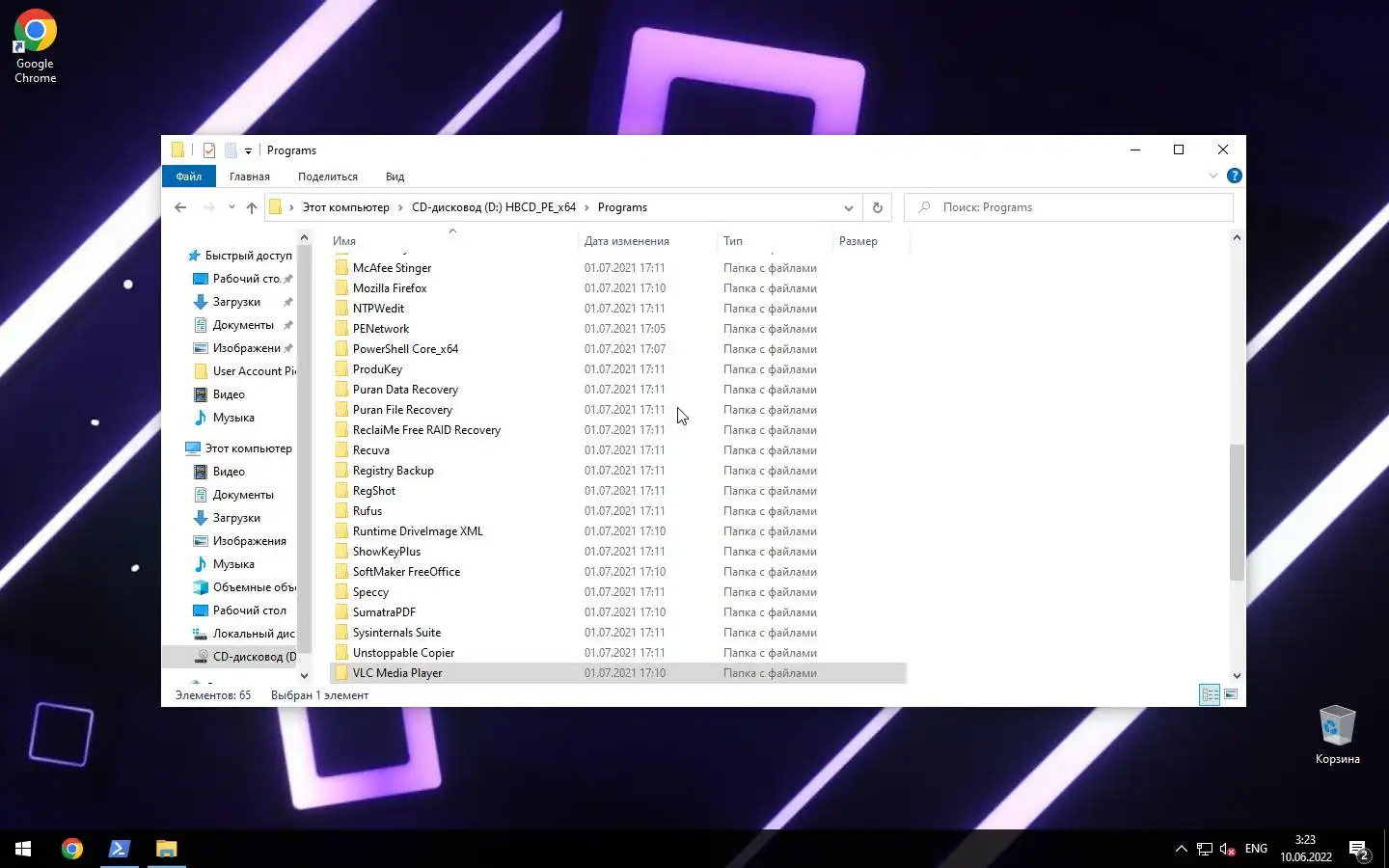Click the Search Programs field
Image resolution: width=1389 pixels, height=868 pixels.
point(1069,207)
